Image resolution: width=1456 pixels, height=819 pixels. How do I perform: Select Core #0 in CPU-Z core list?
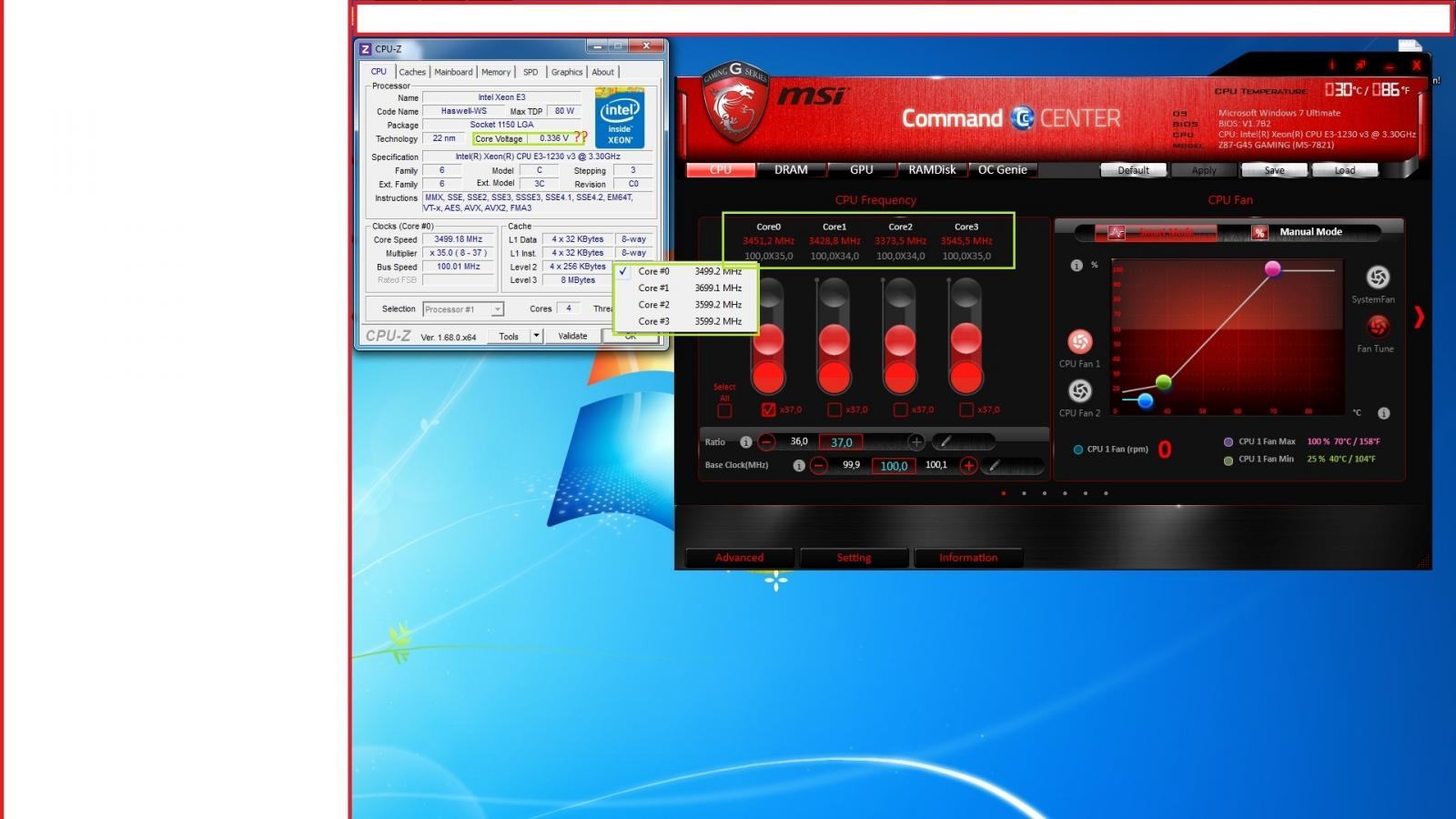point(688,271)
